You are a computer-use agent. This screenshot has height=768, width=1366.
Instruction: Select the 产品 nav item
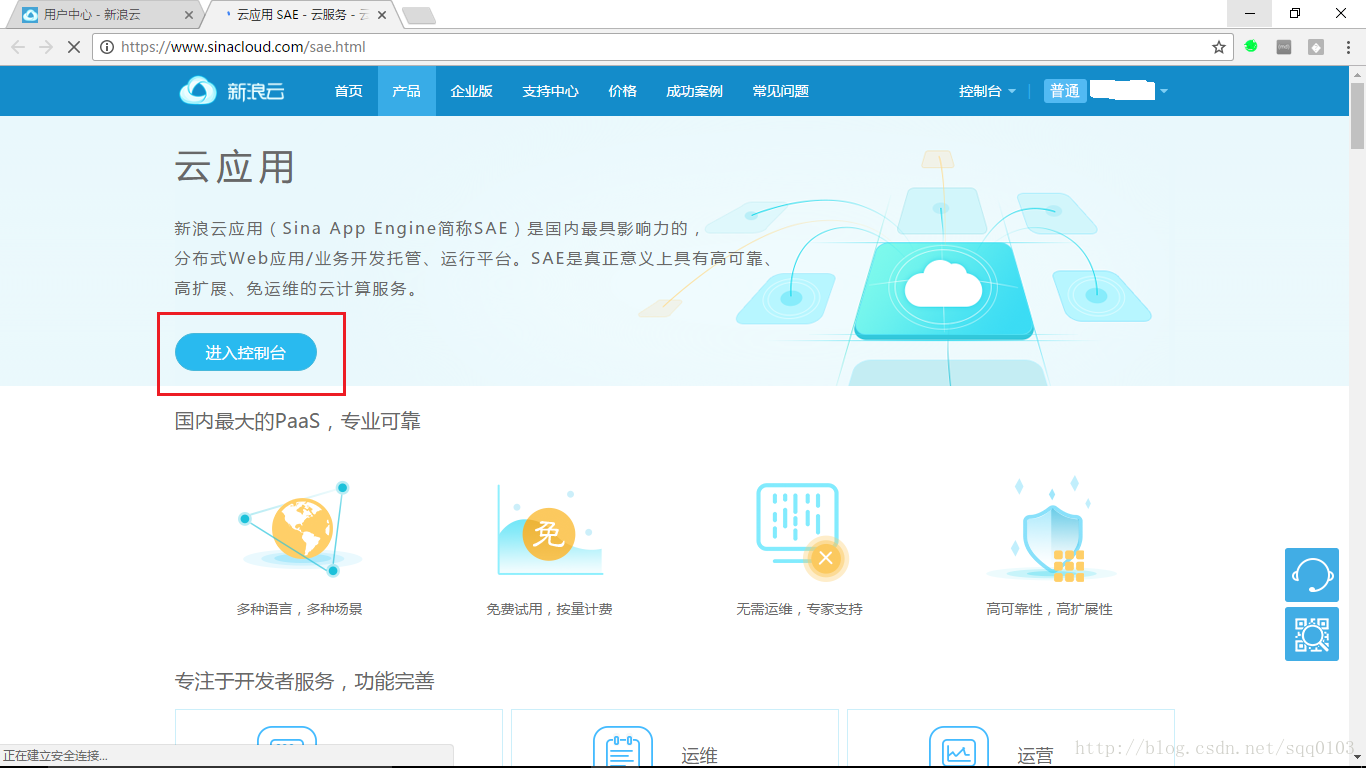406,91
